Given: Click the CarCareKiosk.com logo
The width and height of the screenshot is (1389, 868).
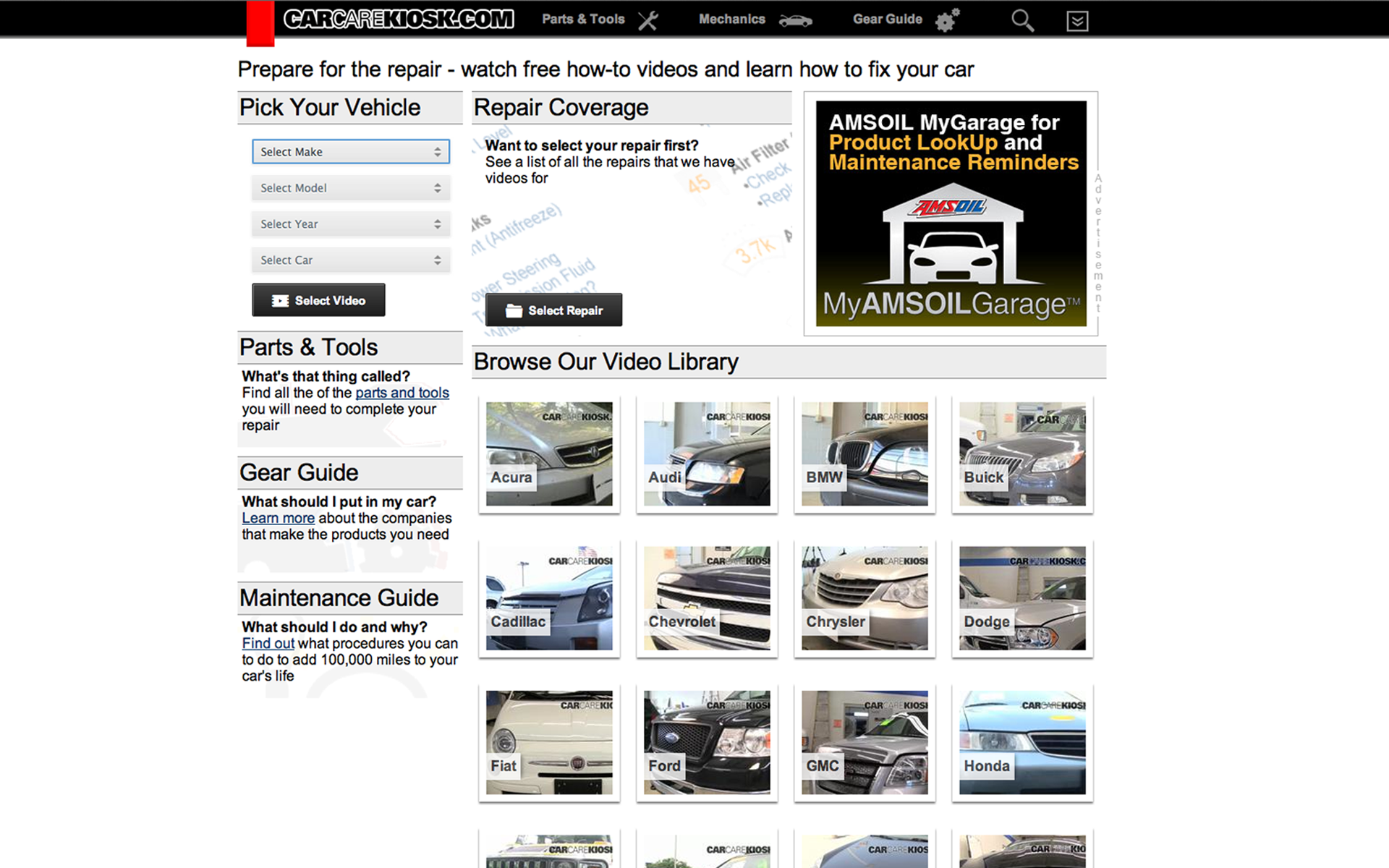Looking at the screenshot, I should click(x=398, y=19).
